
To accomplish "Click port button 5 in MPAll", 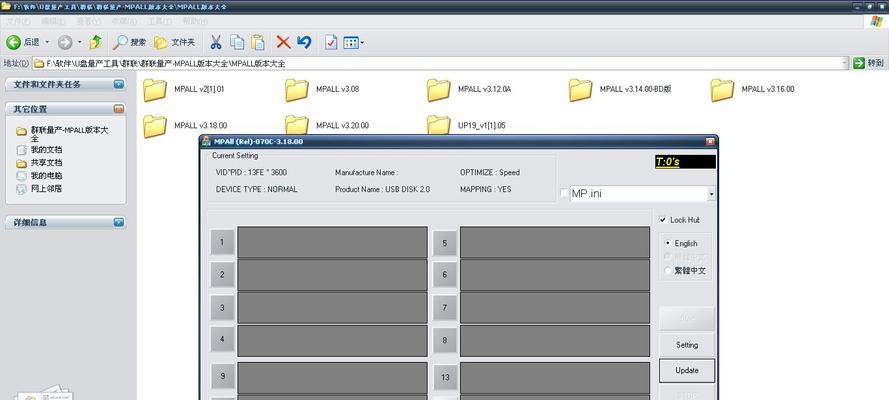I will [x=444, y=243].
